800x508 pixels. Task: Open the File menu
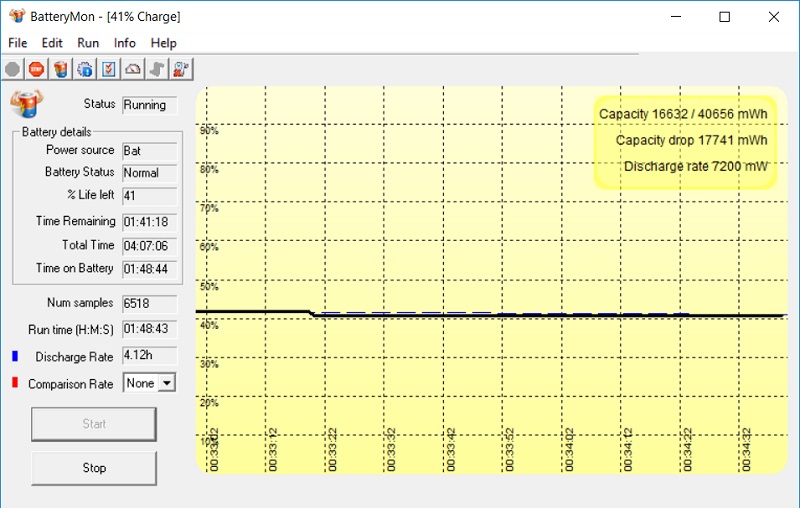coord(18,43)
